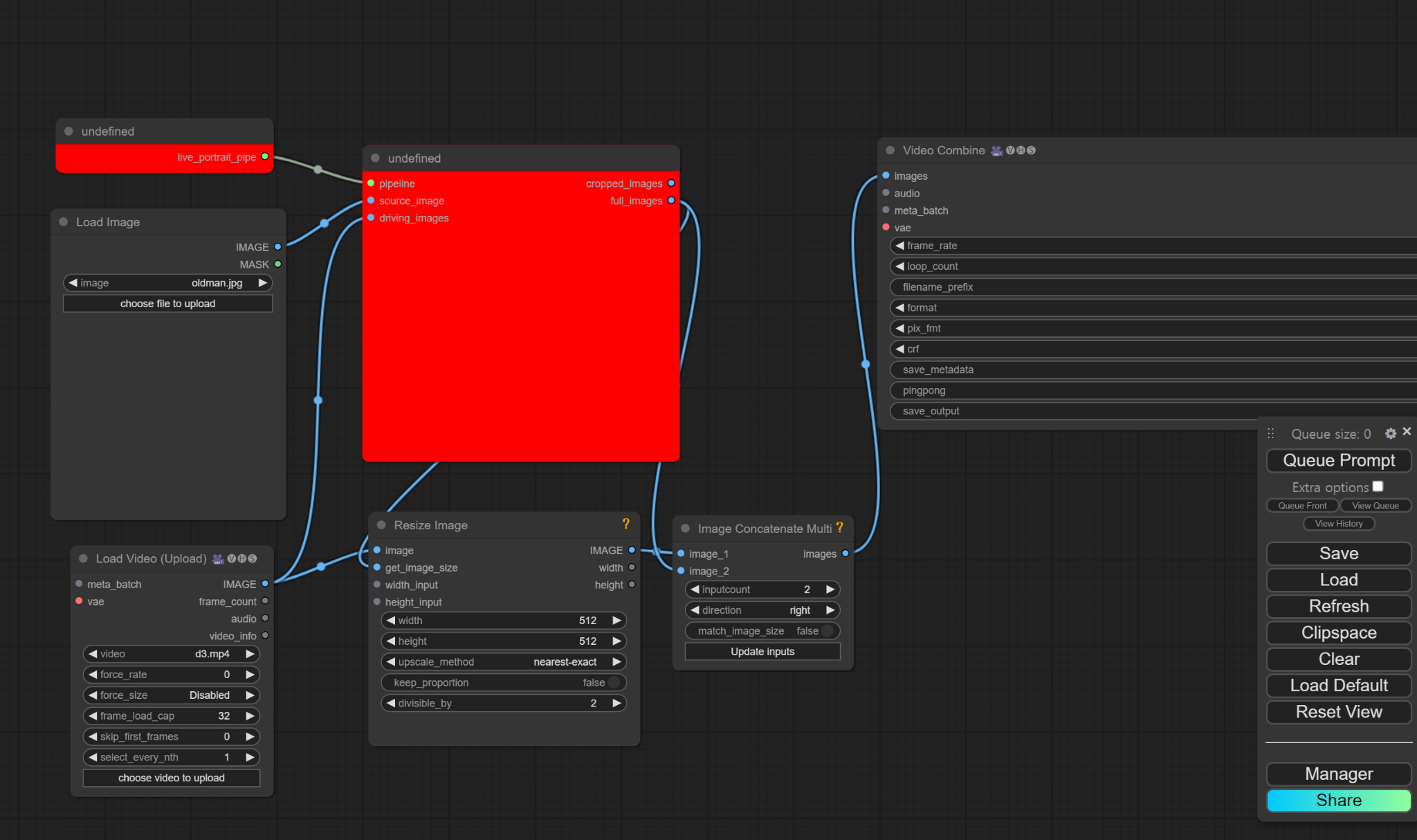Click the Update inputs button
This screenshot has height=840, width=1417.
pyautogui.click(x=762, y=651)
